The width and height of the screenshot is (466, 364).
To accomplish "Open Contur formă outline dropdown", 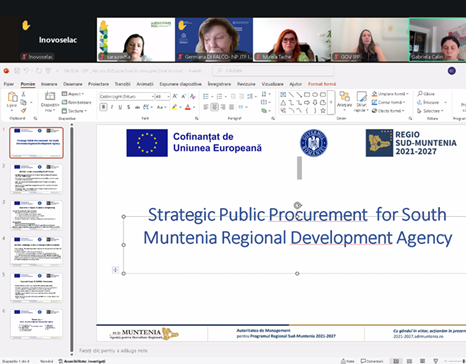I will click(389, 102).
